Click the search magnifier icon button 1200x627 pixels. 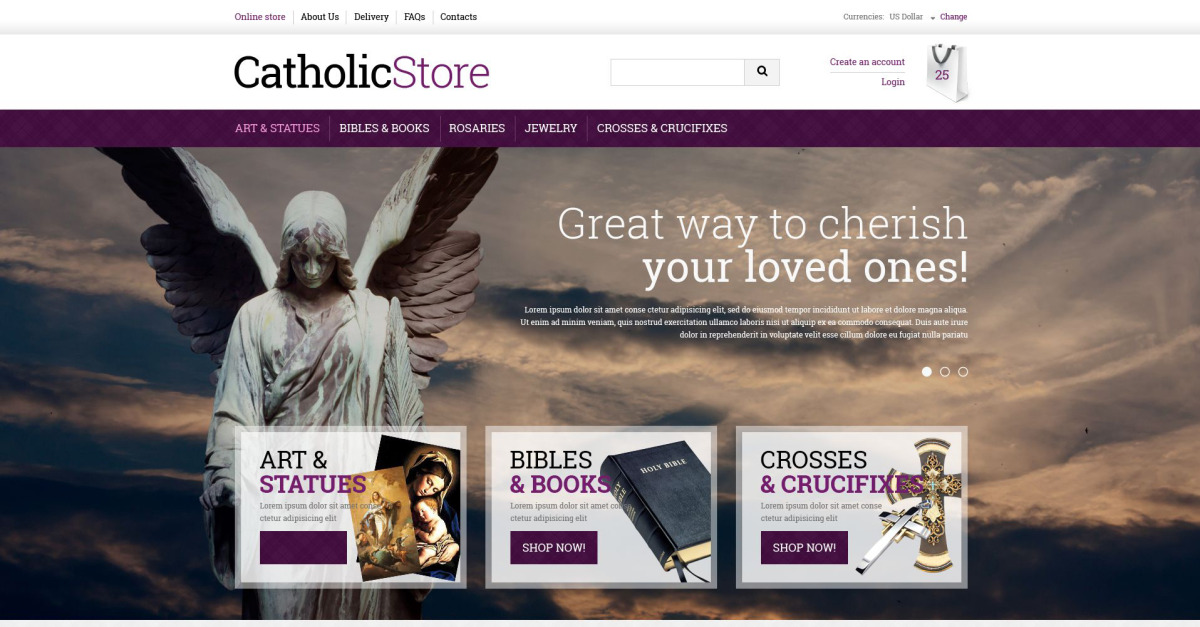[x=762, y=72]
